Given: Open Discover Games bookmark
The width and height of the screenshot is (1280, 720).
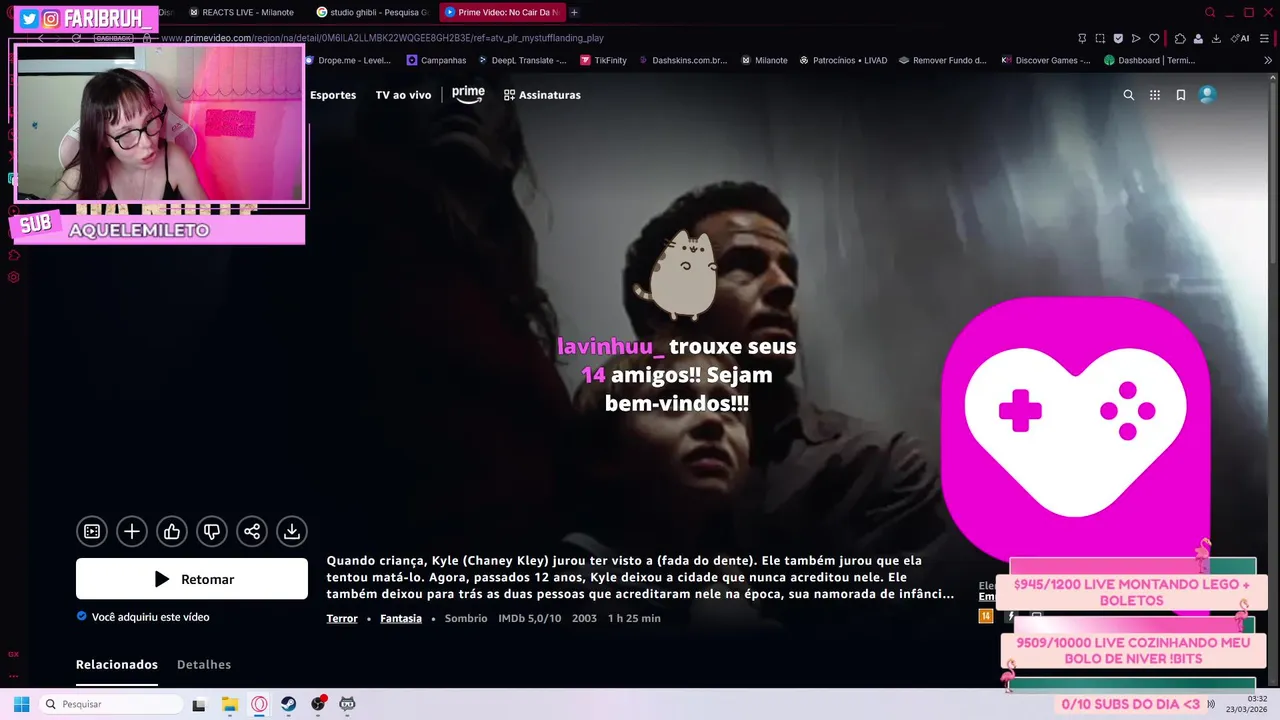Looking at the screenshot, I should (x=1045, y=60).
